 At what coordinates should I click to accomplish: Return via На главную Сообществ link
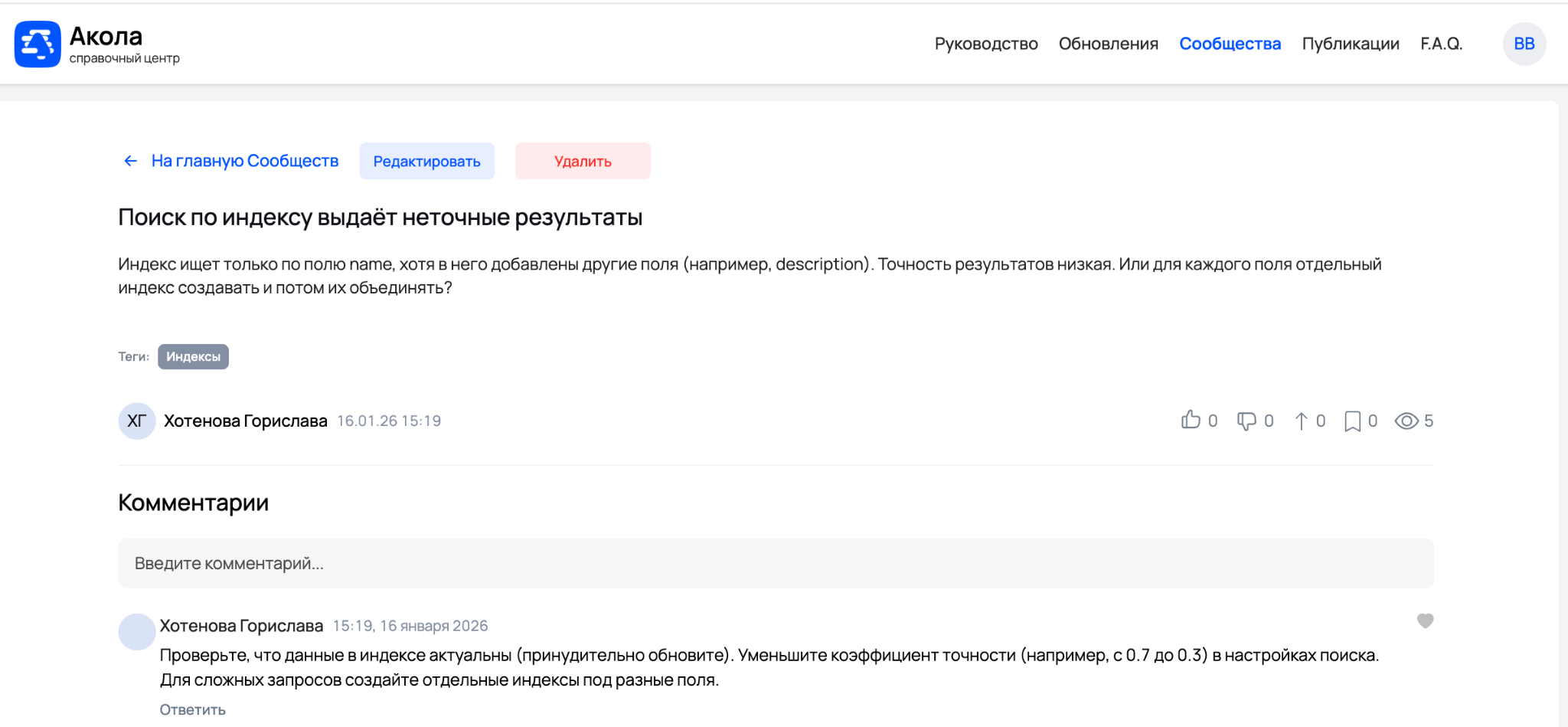click(x=244, y=161)
